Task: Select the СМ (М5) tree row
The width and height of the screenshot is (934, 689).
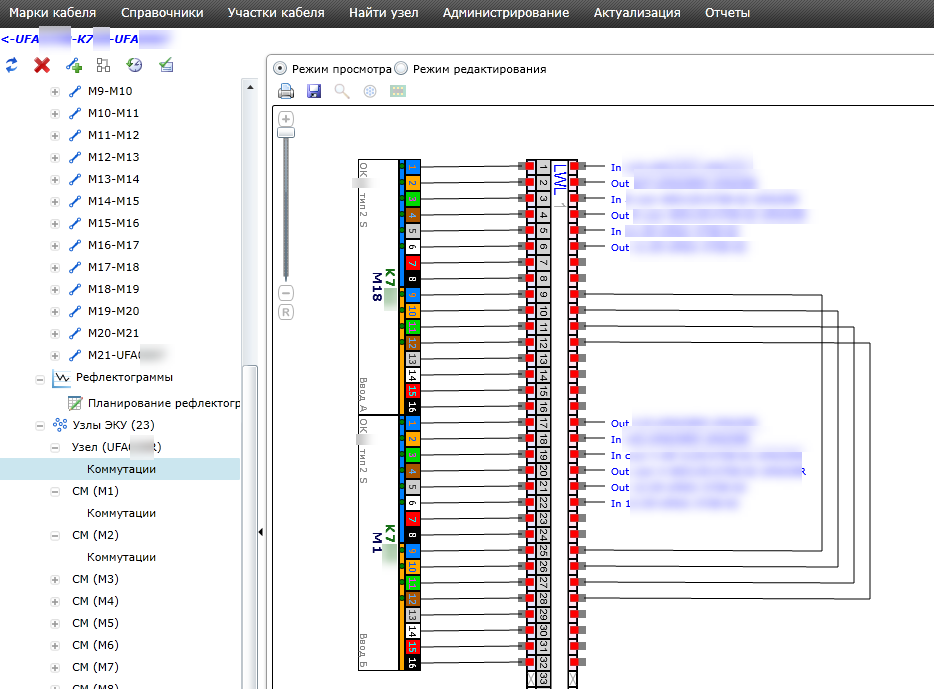Action: pyautogui.click(x=95, y=623)
